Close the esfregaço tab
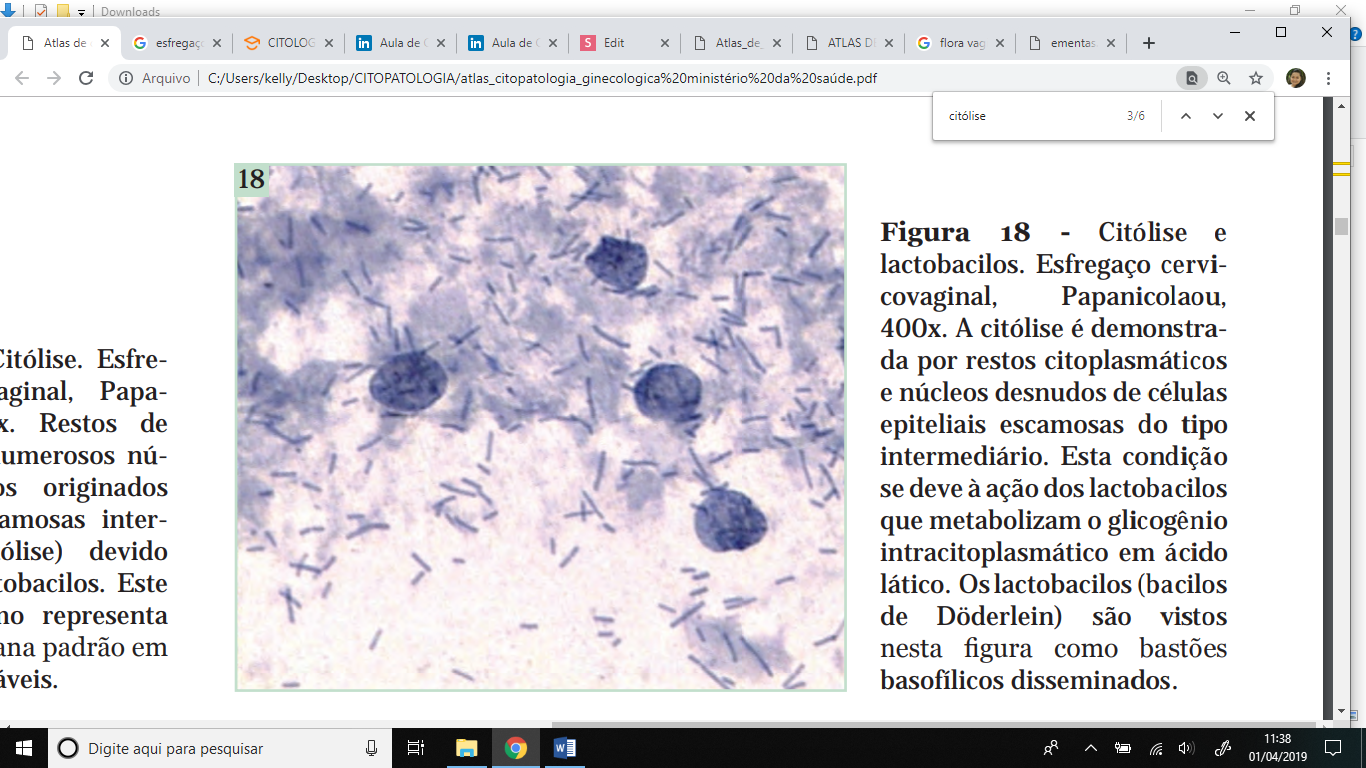 pos(217,43)
